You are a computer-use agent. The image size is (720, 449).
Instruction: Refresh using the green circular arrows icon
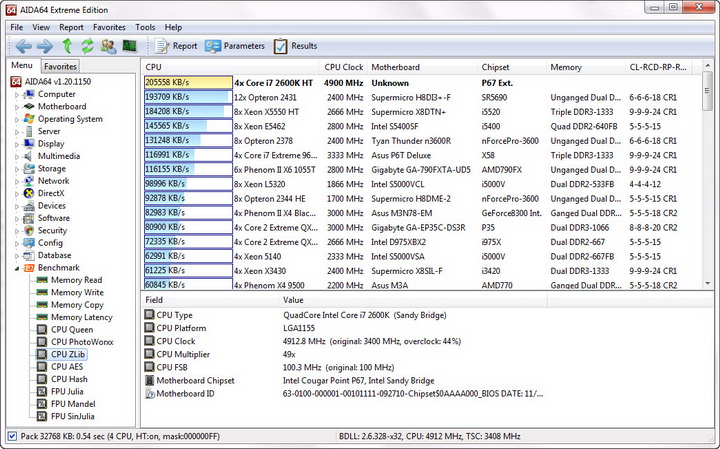[87, 46]
